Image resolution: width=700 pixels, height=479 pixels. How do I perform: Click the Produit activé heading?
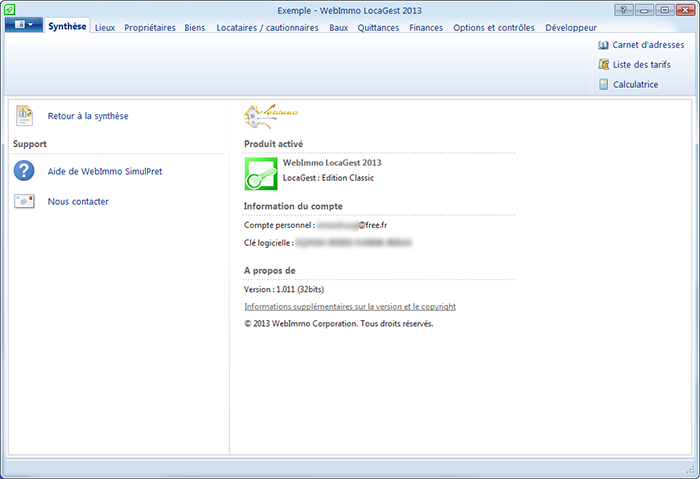tap(273, 144)
